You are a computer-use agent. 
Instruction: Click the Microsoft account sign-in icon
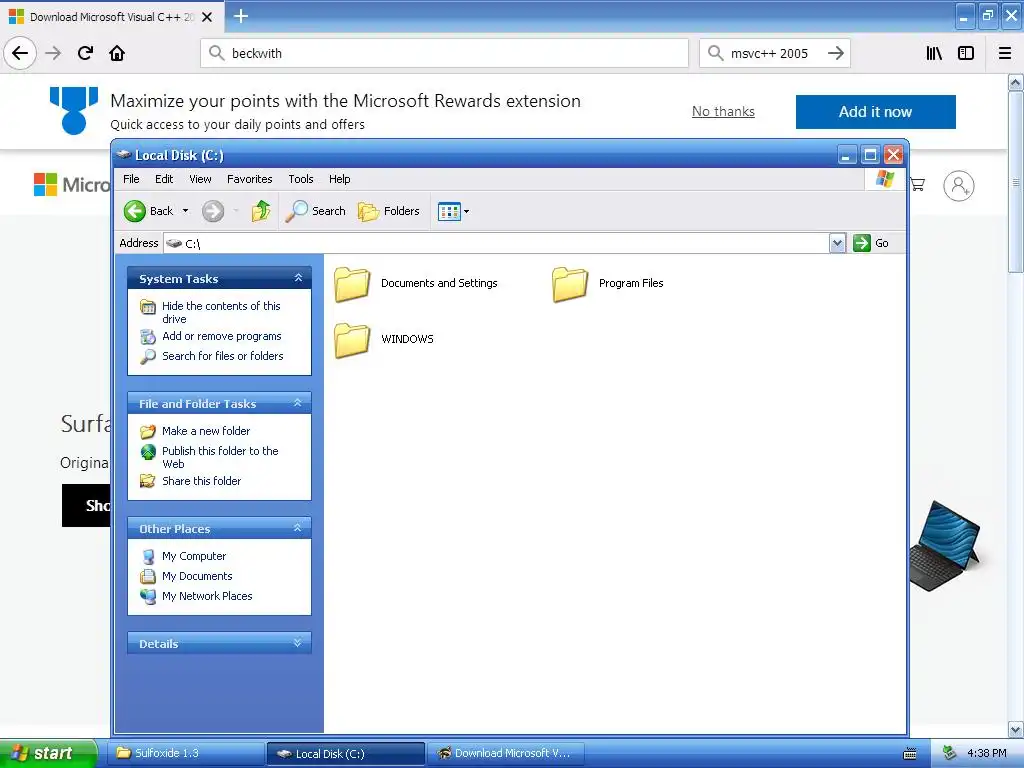pos(959,186)
